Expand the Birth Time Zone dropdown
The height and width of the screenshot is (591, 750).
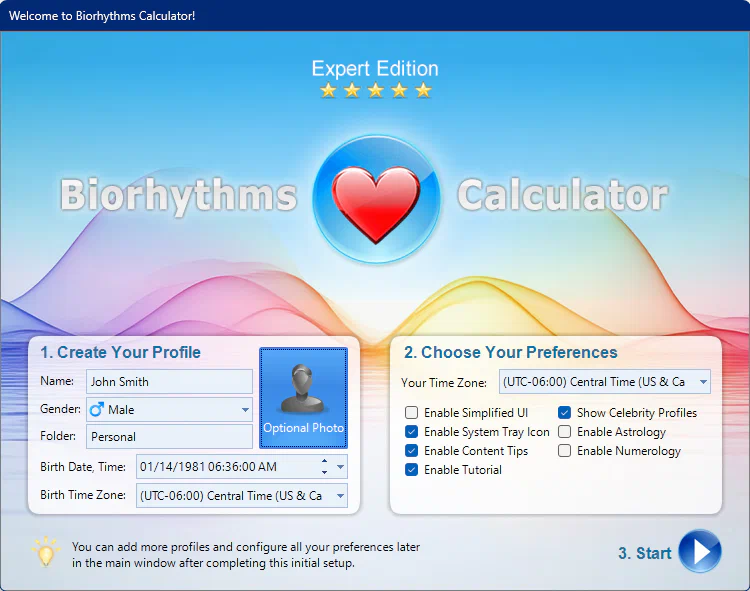point(340,495)
